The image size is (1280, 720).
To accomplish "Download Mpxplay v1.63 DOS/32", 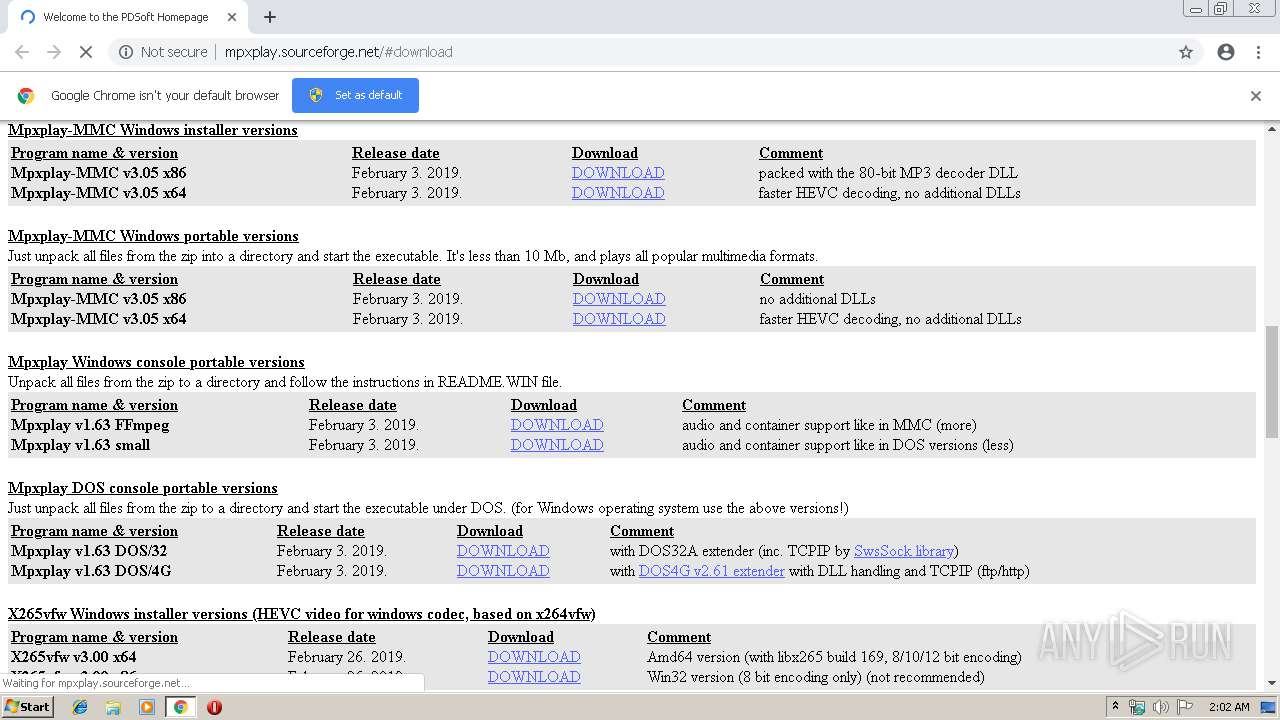I will tap(503, 551).
